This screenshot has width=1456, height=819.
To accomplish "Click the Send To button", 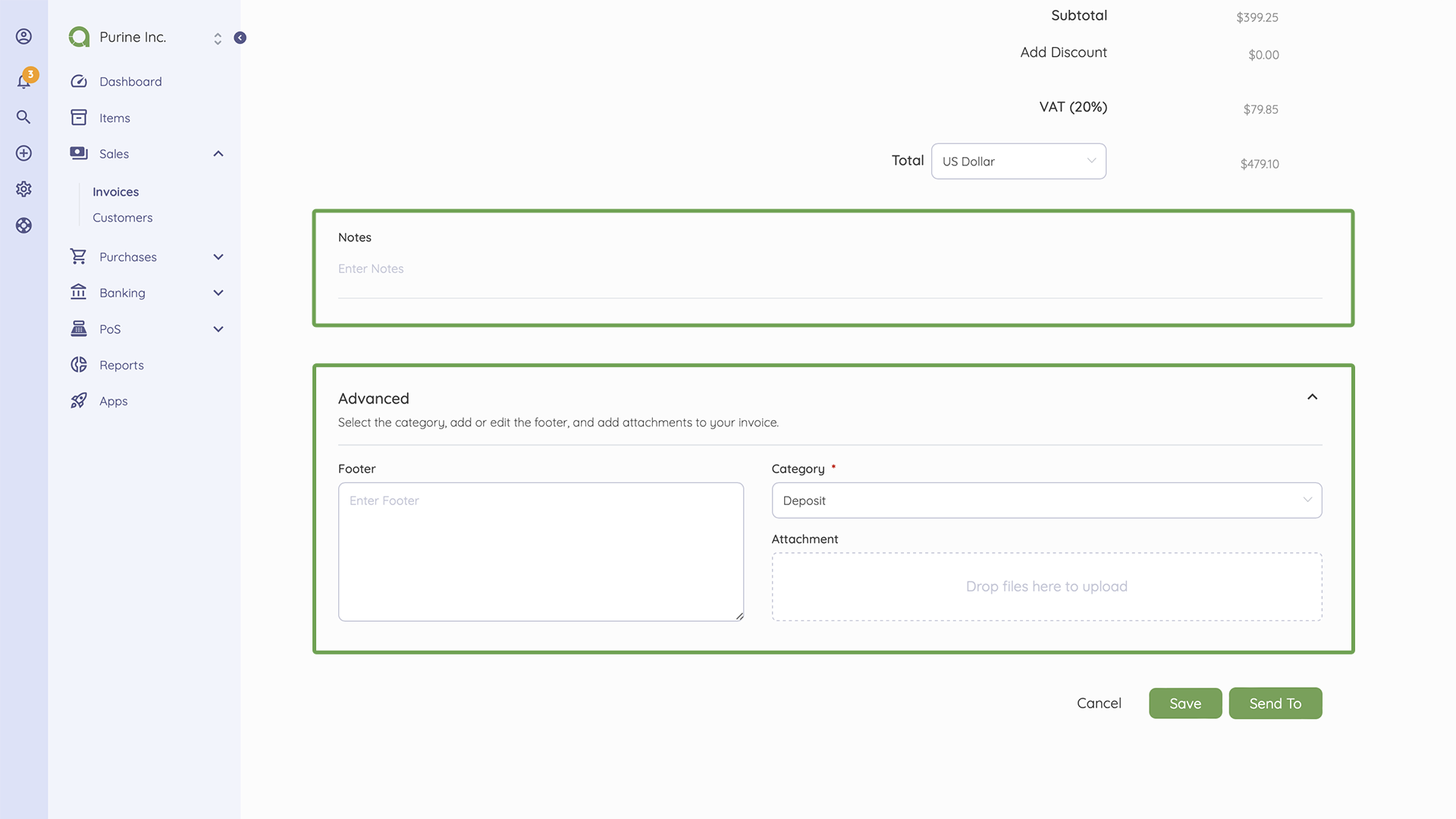I will [x=1276, y=703].
